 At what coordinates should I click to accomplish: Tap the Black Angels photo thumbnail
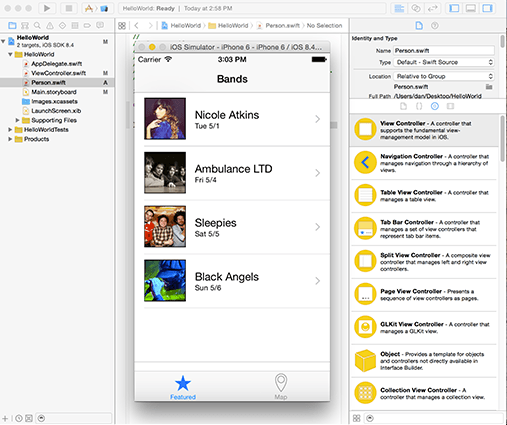[x=165, y=281]
